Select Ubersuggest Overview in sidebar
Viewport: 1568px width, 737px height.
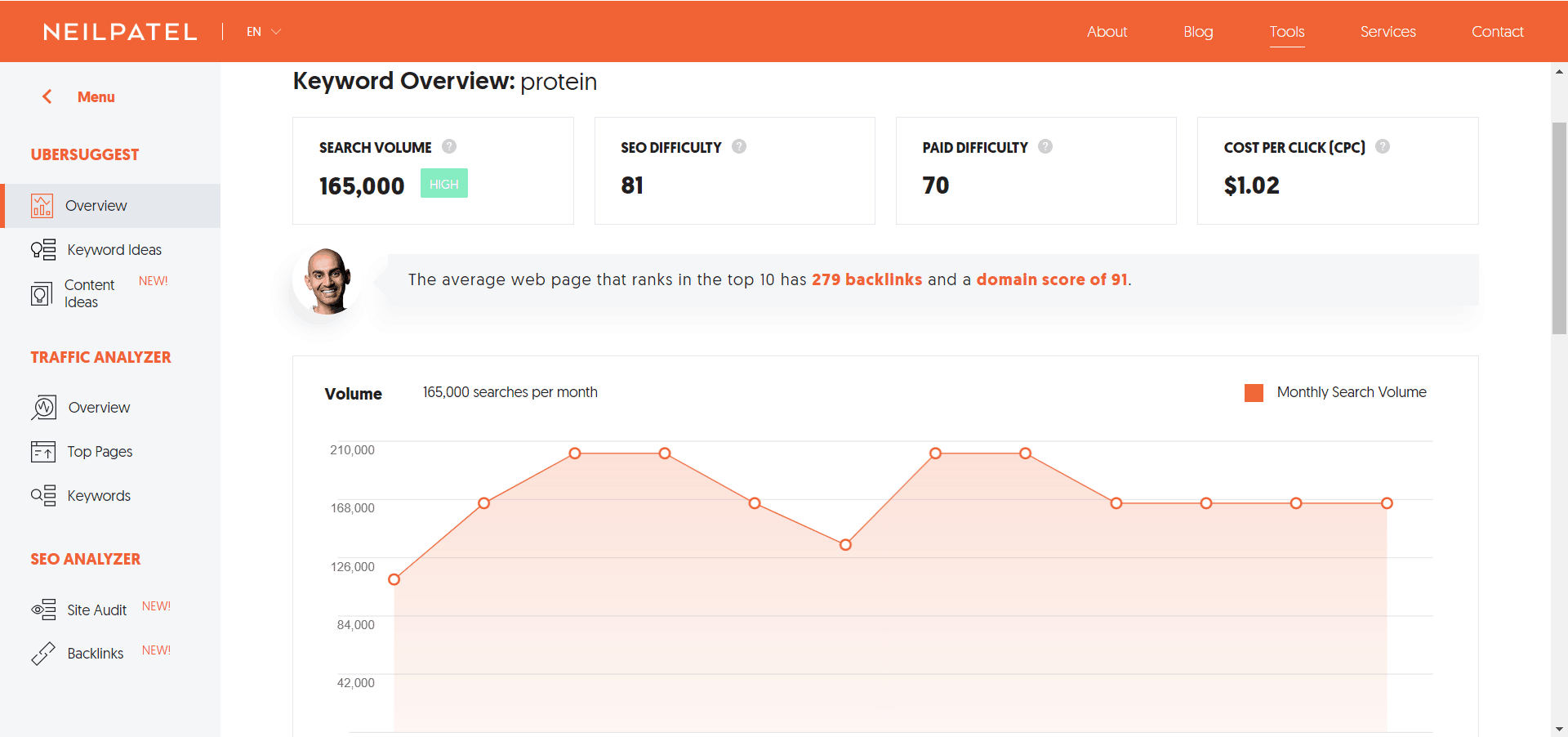coord(111,206)
